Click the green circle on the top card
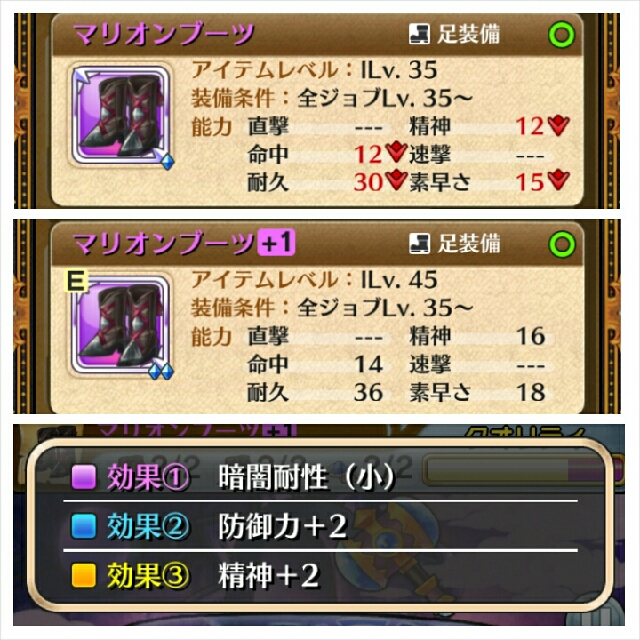 pyautogui.click(x=561, y=35)
